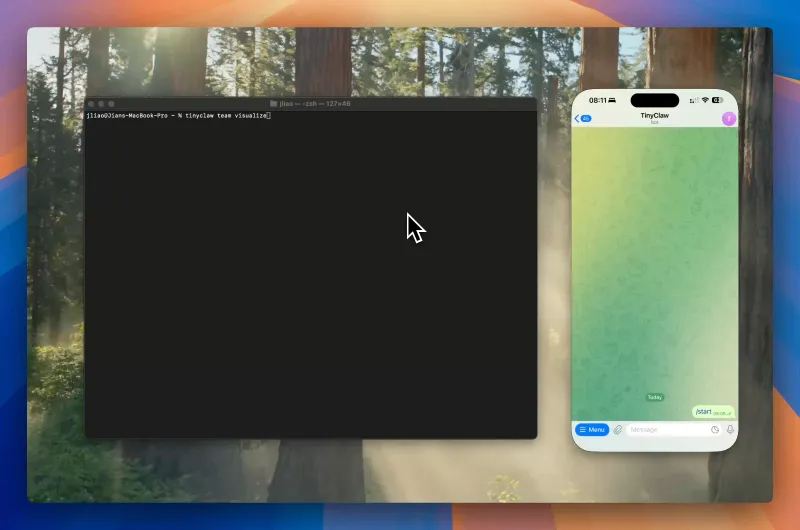
Task: Minimize the terminal with yellow button
Action: pyautogui.click(x=102, y=104)
